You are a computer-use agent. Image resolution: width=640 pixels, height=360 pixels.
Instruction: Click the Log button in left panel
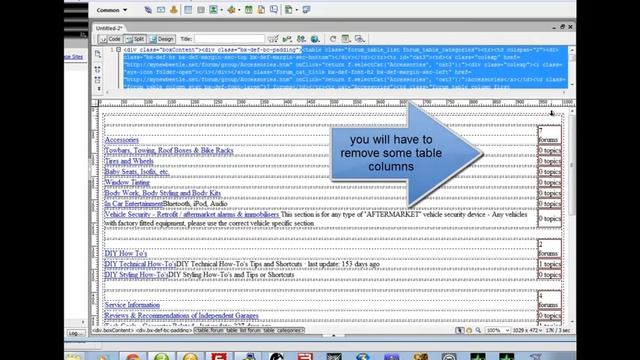tap(76, 333)
